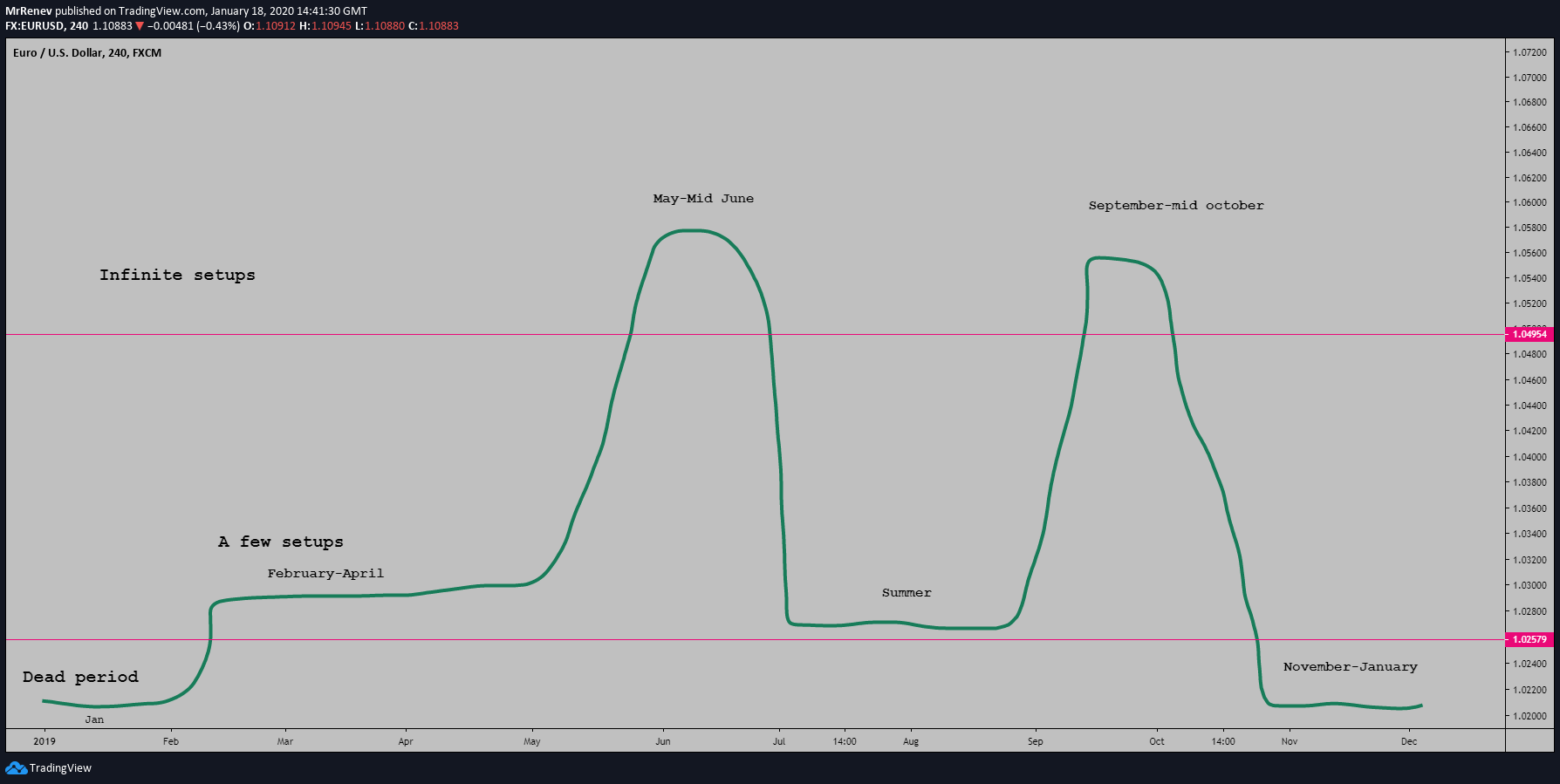Click the May time axis label

tap(532, 741)
